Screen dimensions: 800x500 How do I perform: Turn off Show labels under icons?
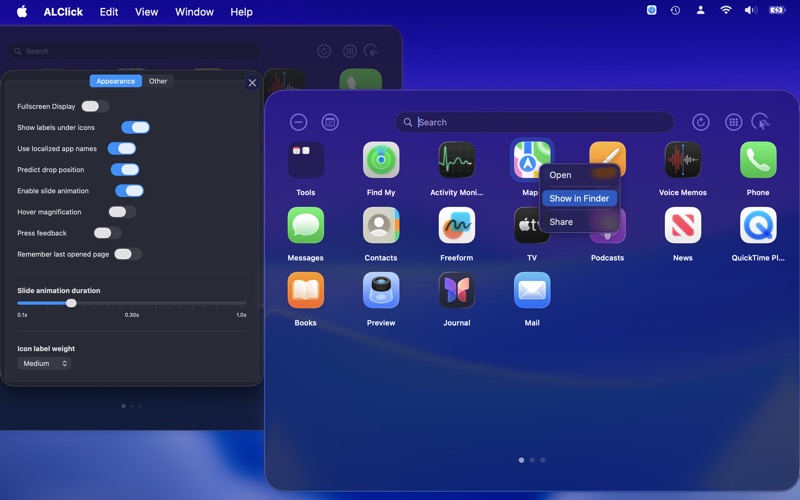[135, 128]
